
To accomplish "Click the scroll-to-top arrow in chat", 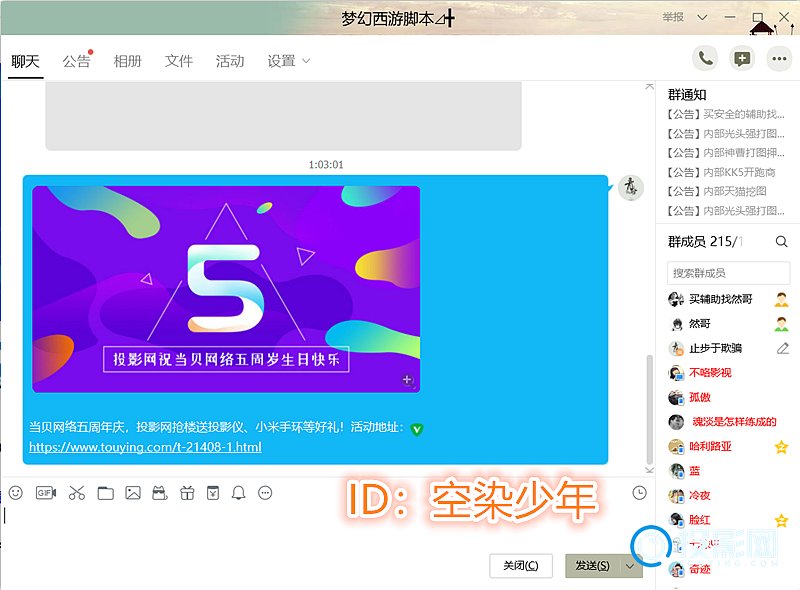I will pos(649,86).
